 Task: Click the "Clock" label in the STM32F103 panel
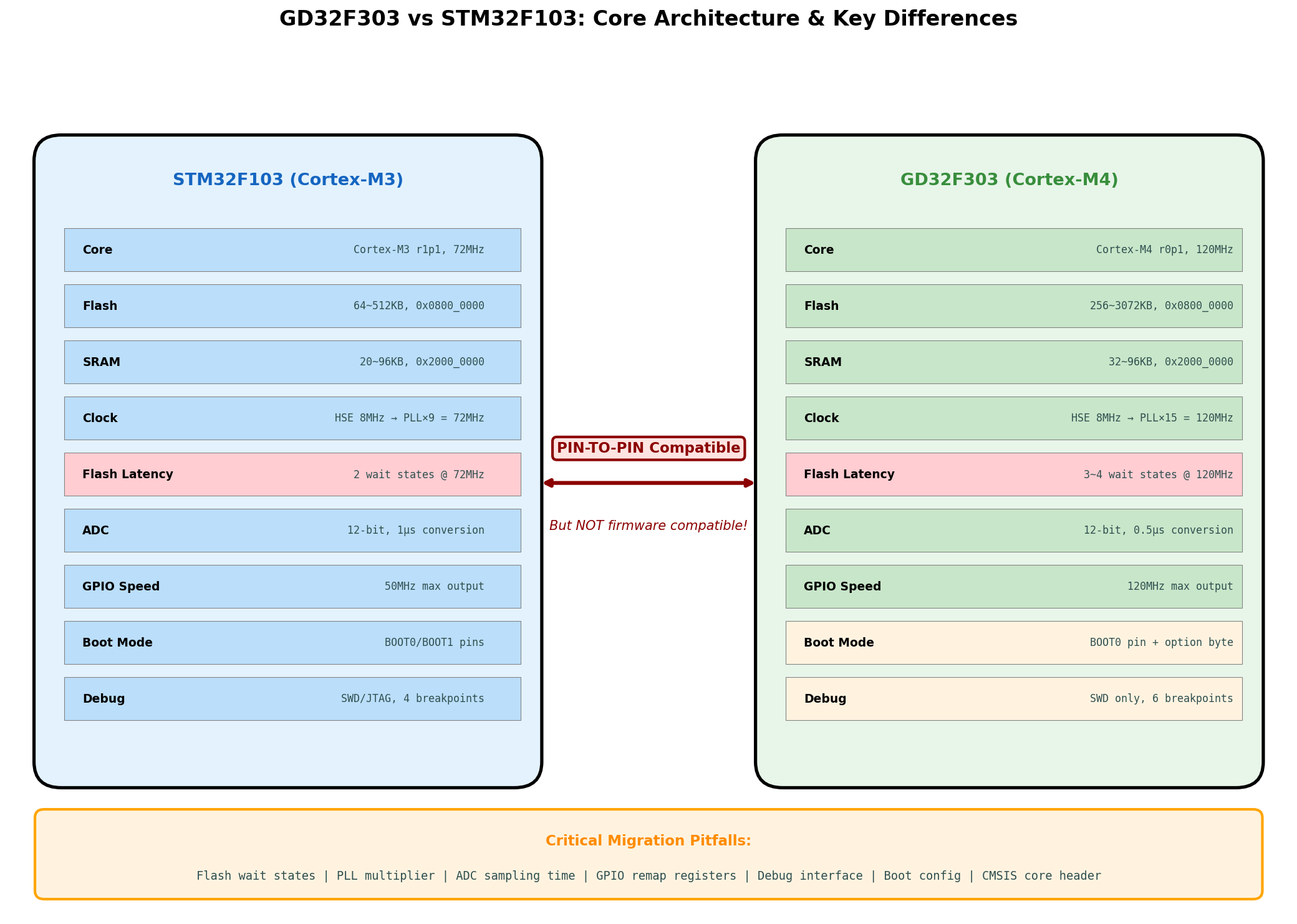coord(100,418)
